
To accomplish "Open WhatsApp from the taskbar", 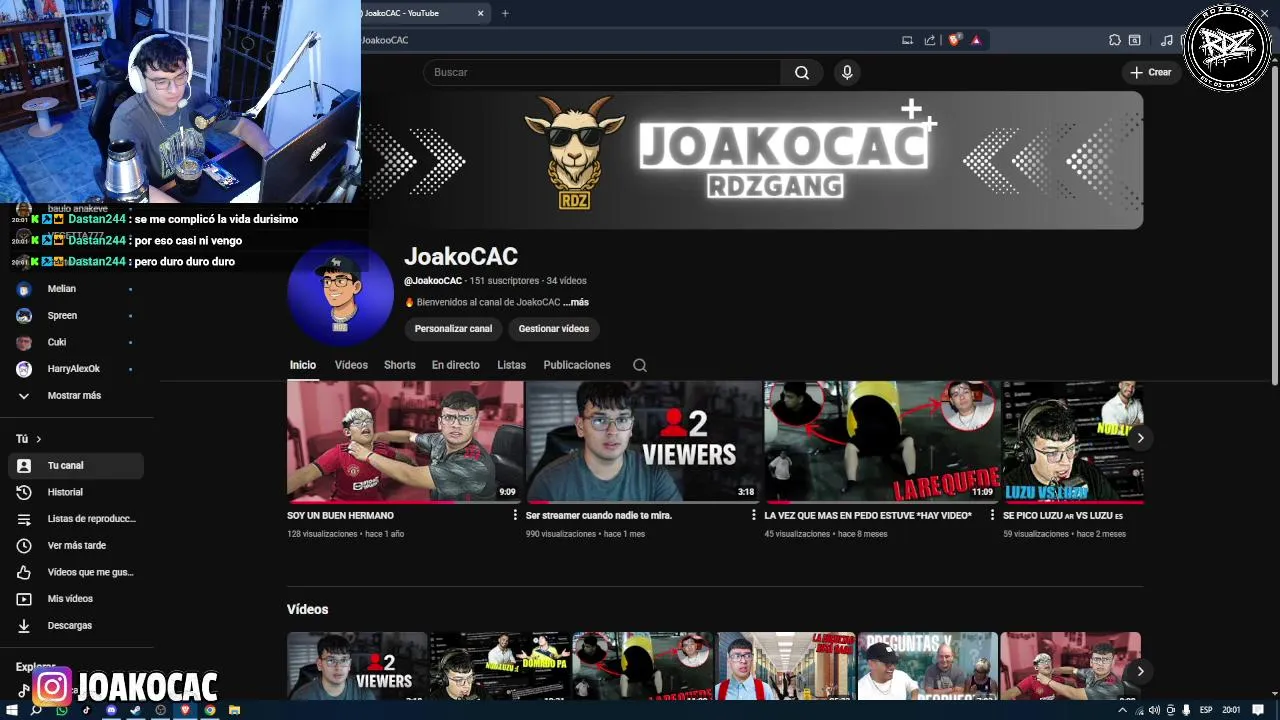I will tap(62, 710).
